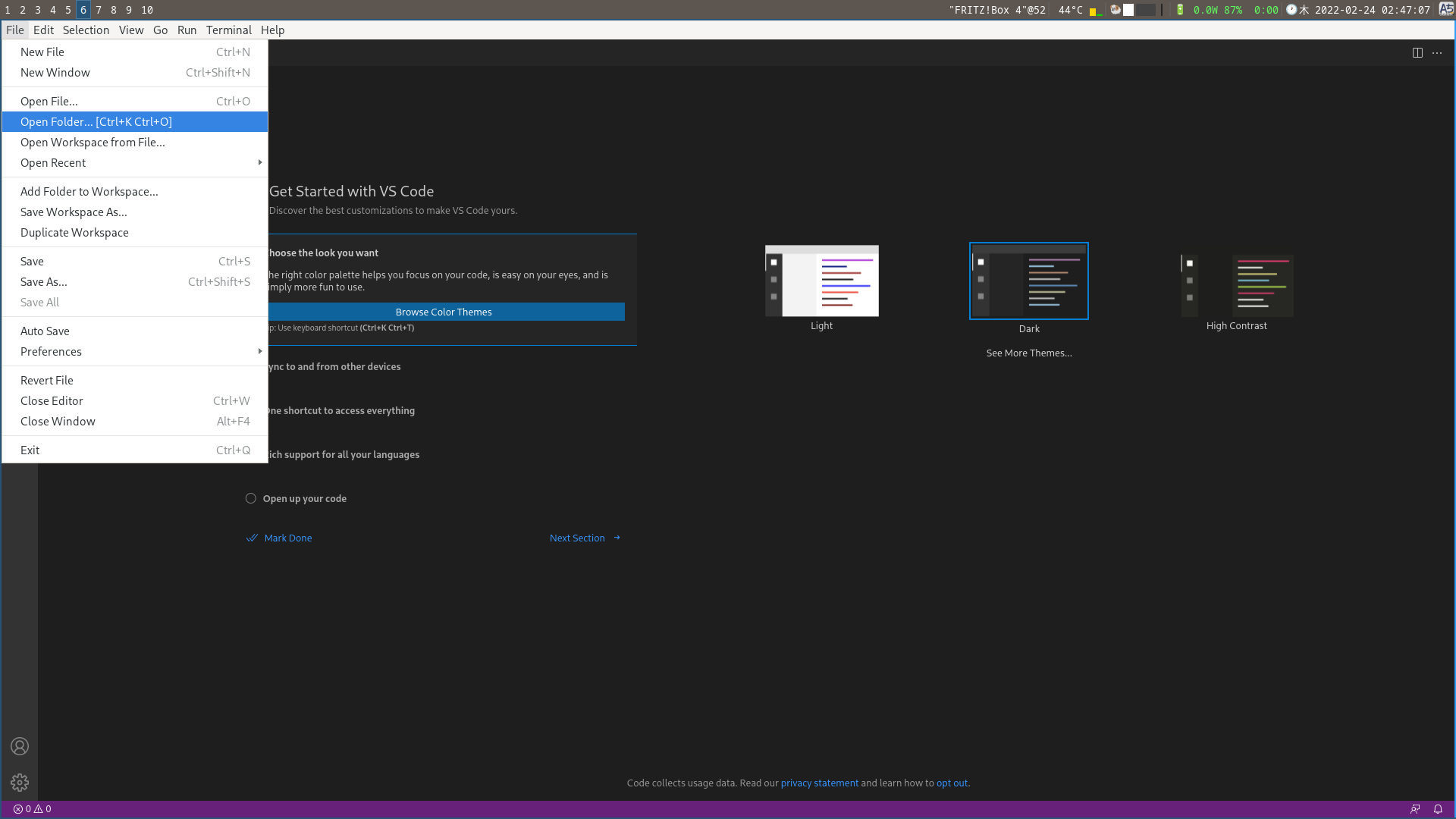
Task: Click the split editor icon
Action: pos(1417,53)
